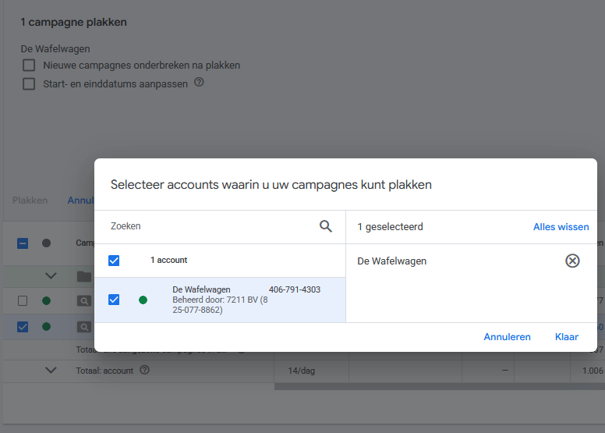
Task: Click search campaign icon in checked row
Action: 84,327
